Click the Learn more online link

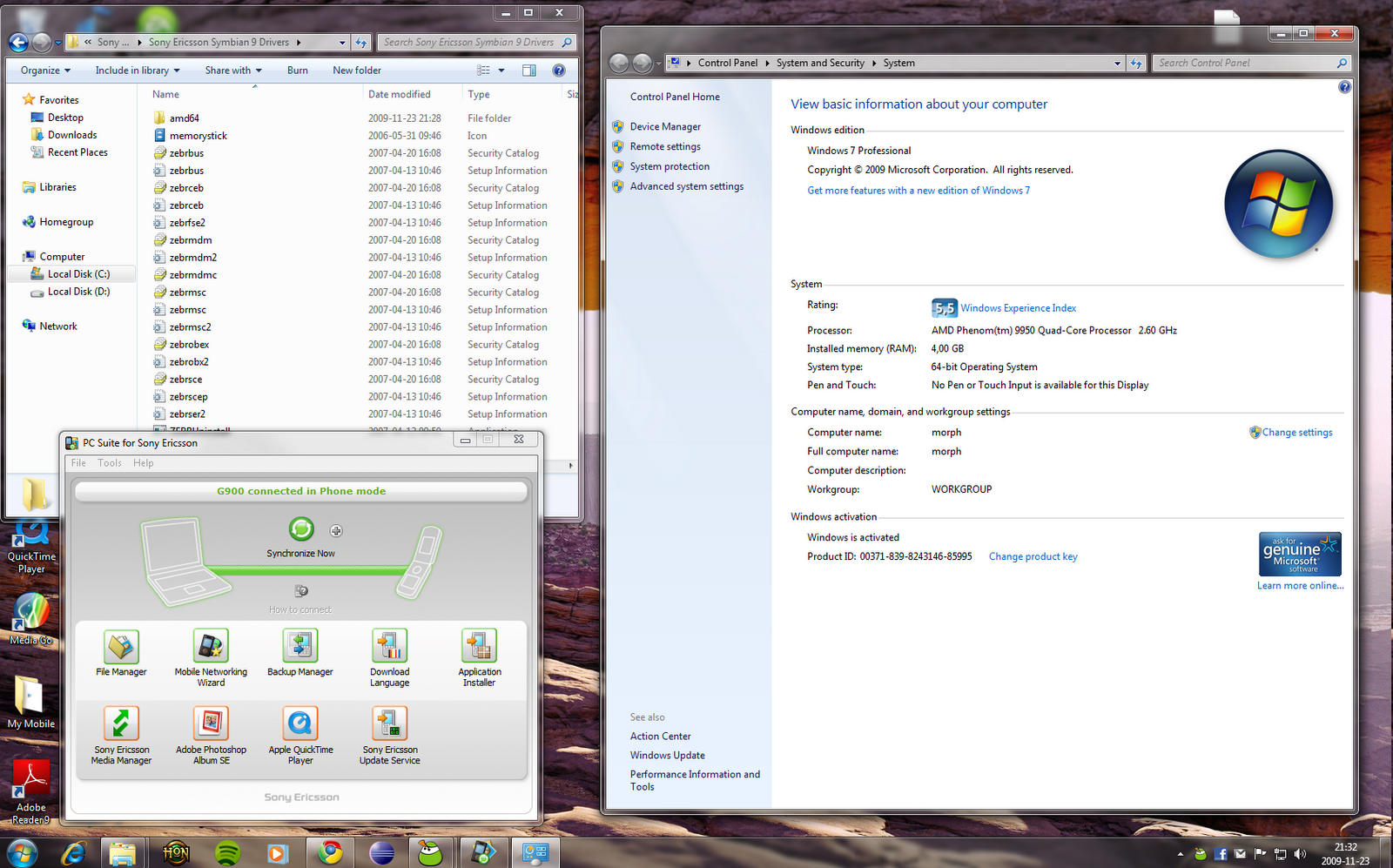pos(1300,586)
